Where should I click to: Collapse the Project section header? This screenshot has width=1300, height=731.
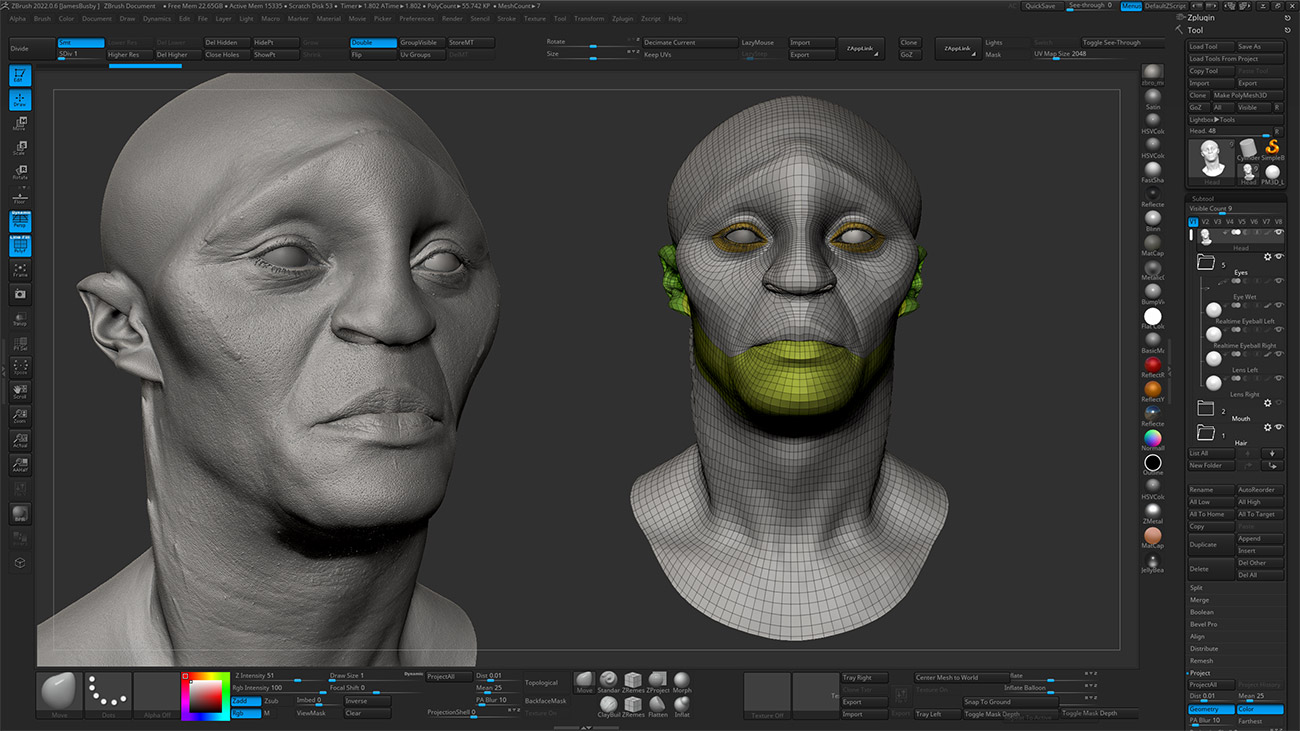pos(1201,673)
